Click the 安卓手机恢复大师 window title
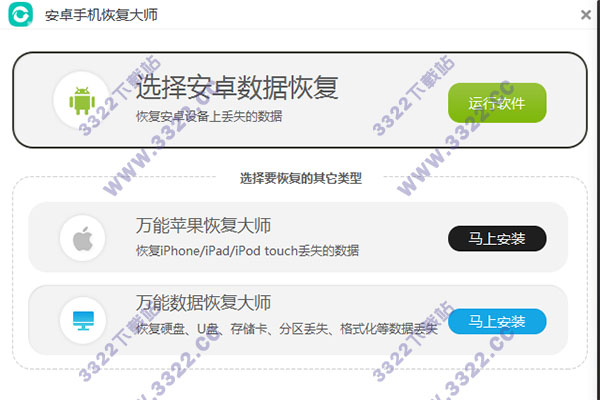This screenshot has height=400, width=600. click(x=101, y=15)
